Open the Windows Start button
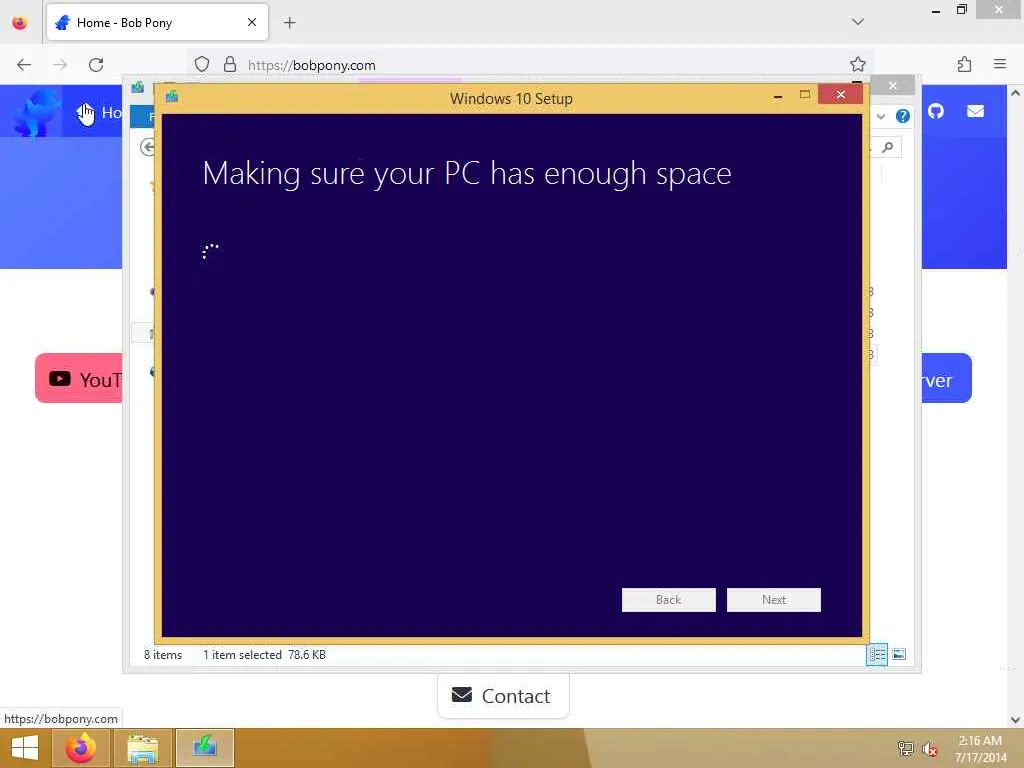This screenshot has width=1024, height=768. tap(25, 748)
